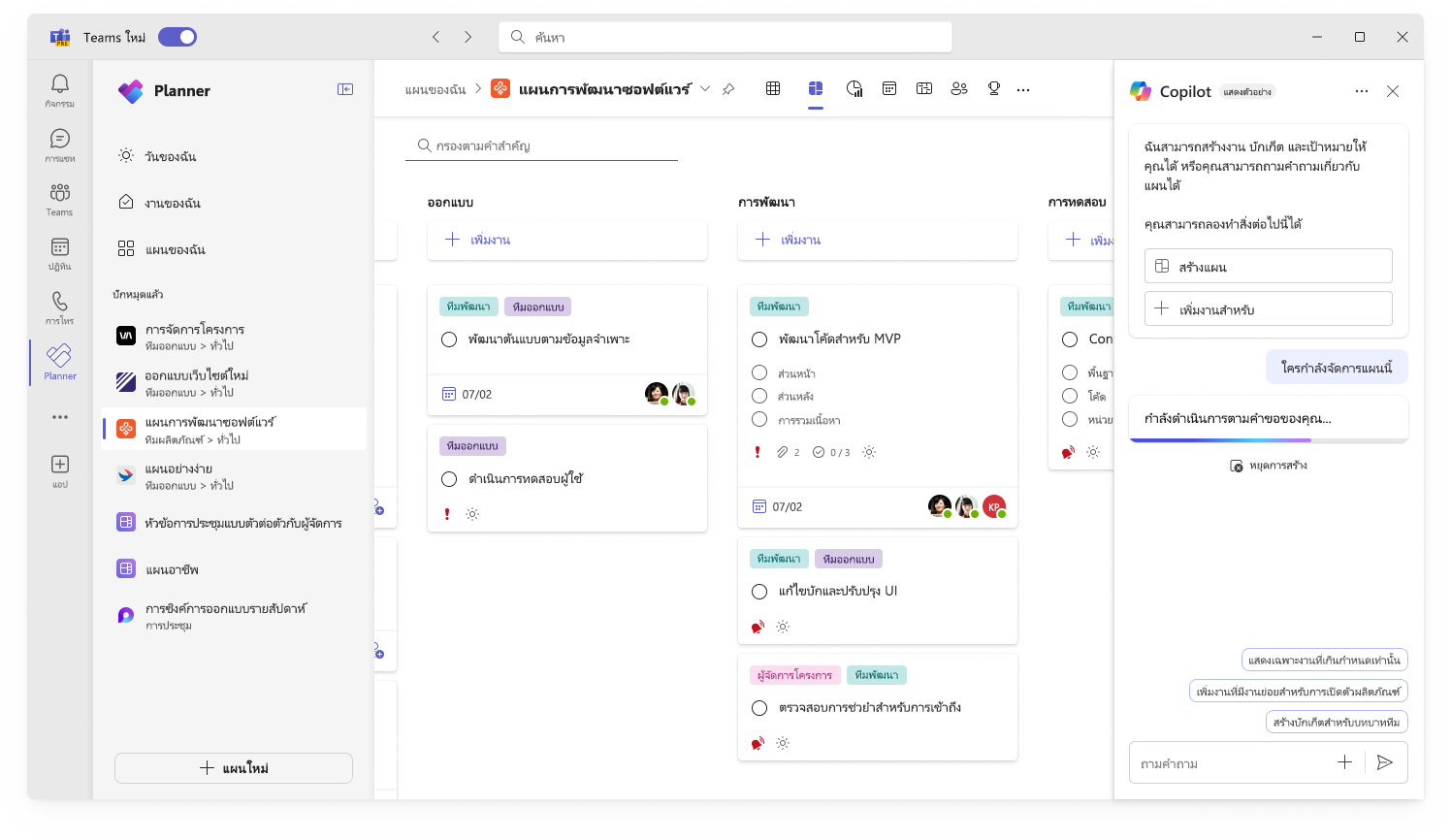
Task: Open Calls in the Teams rail
Action: 60,307
